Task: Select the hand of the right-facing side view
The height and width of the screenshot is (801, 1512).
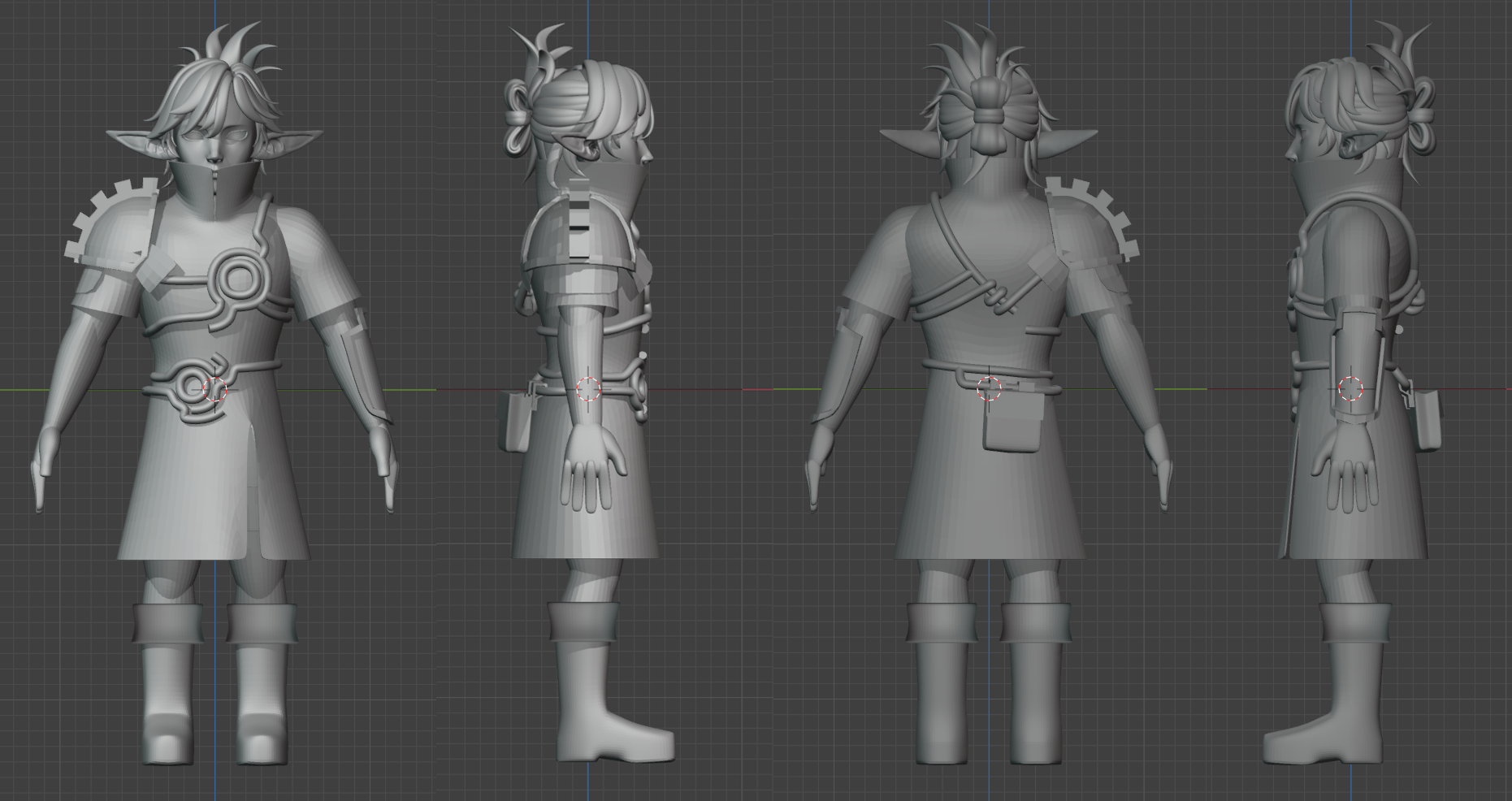Action: coord(593,469)
